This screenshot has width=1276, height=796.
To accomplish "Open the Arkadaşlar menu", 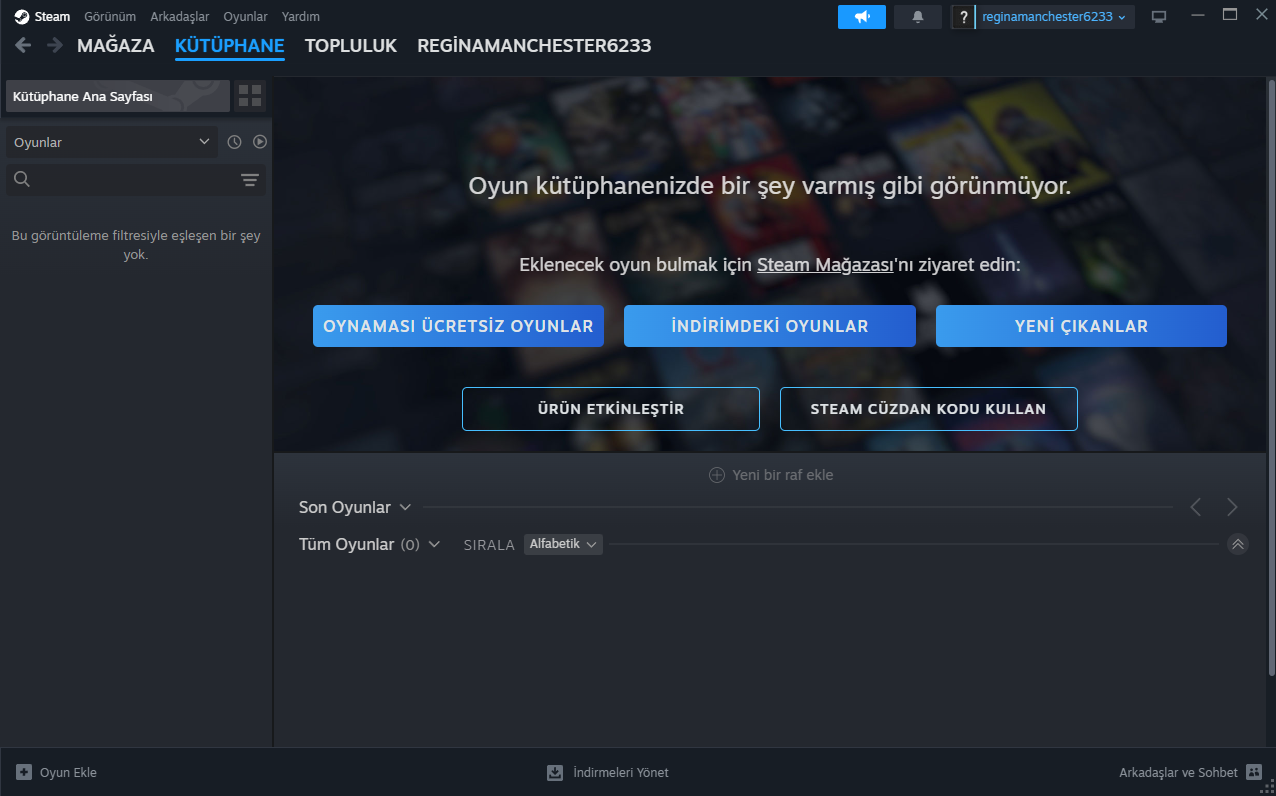I will pos(180,16).
